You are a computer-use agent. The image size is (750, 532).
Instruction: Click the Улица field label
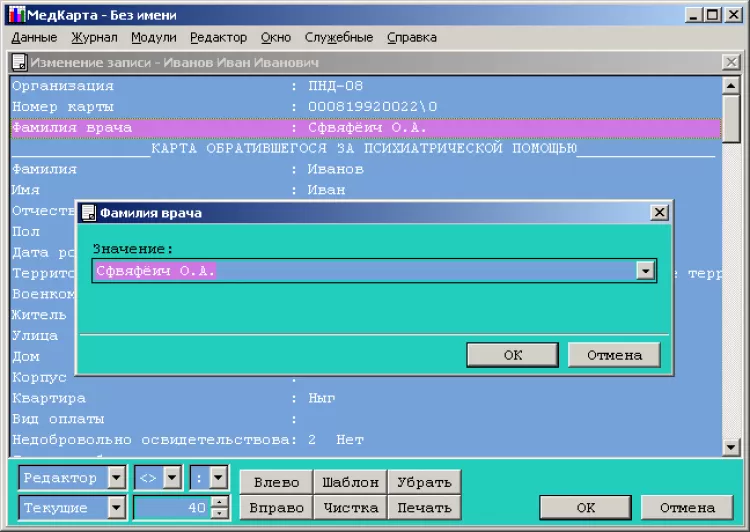(35, 336)
